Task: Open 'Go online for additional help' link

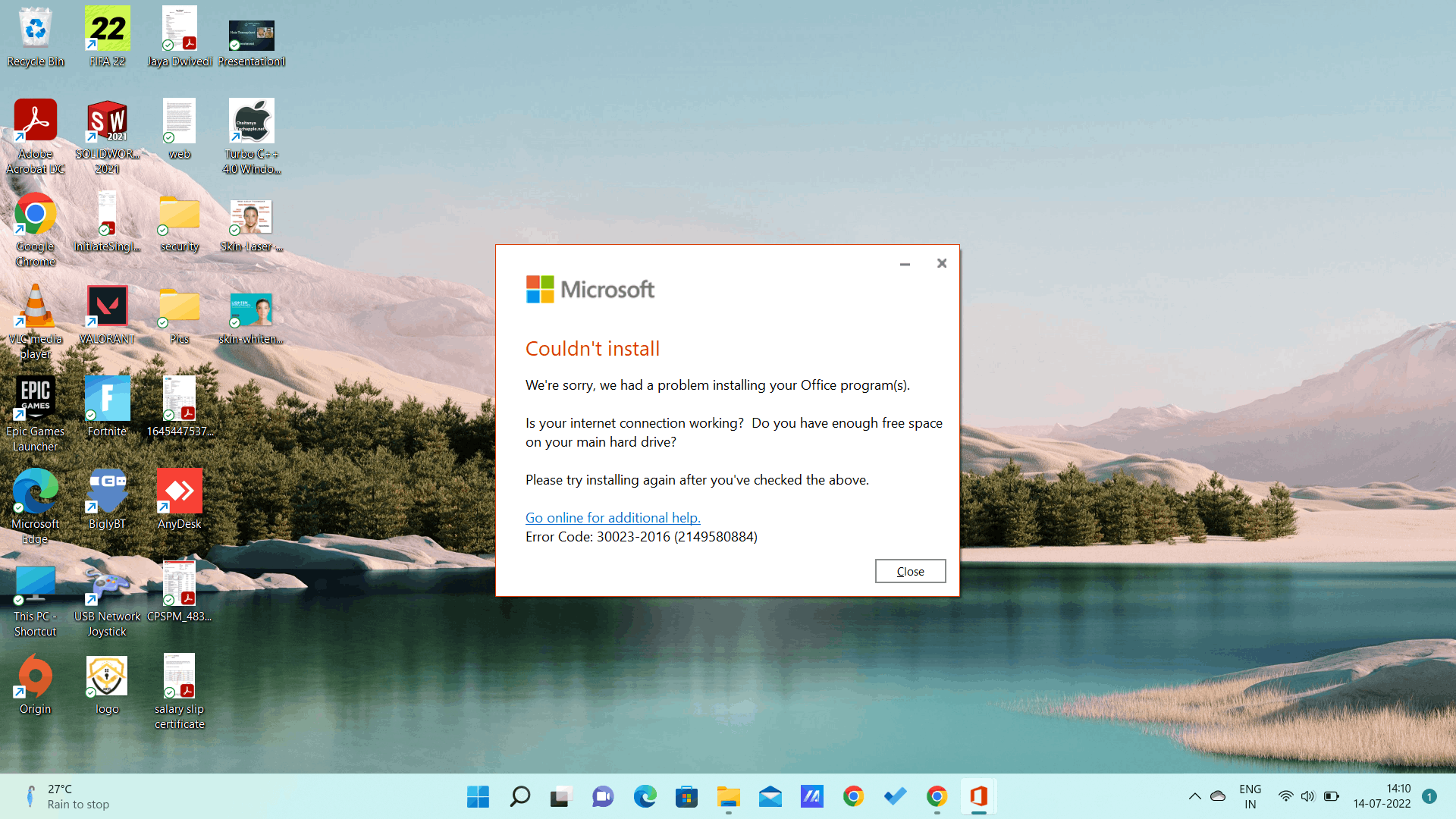Action: [613, 517]
